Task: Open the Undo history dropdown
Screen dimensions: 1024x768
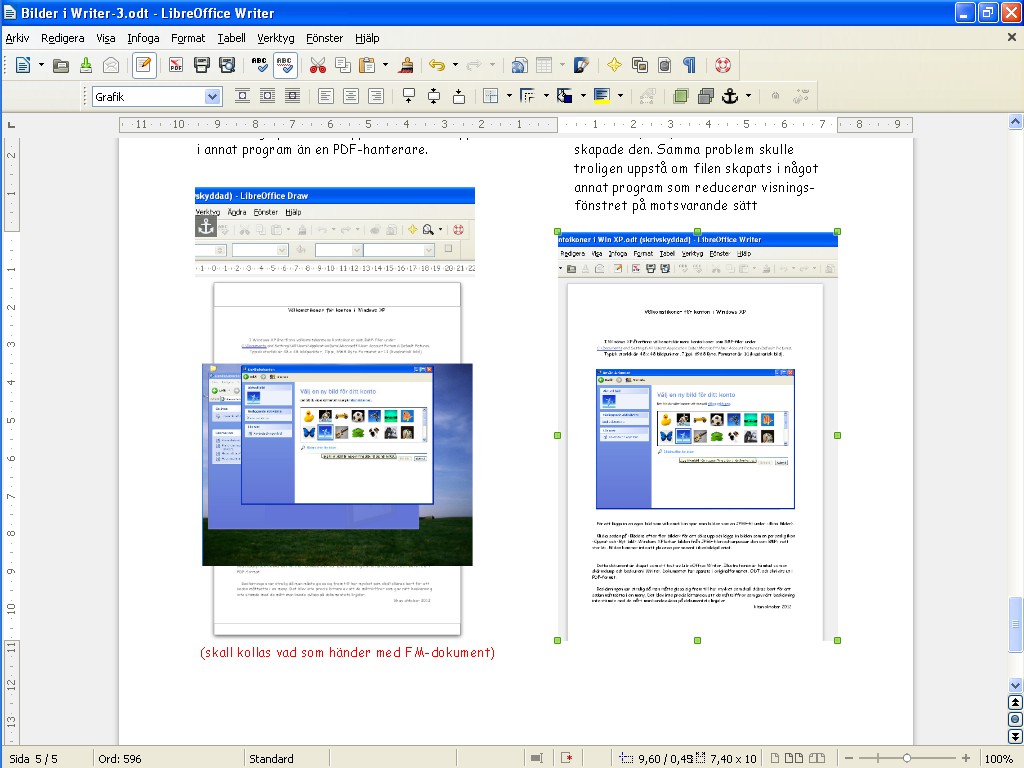Action: tap(455, 65)
